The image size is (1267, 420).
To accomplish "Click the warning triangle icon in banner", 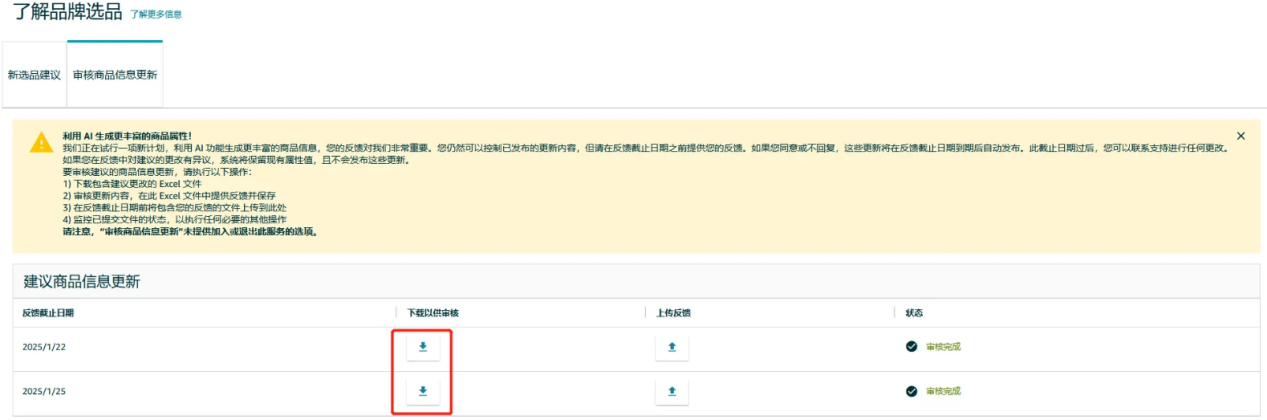I will pos(41,141).
